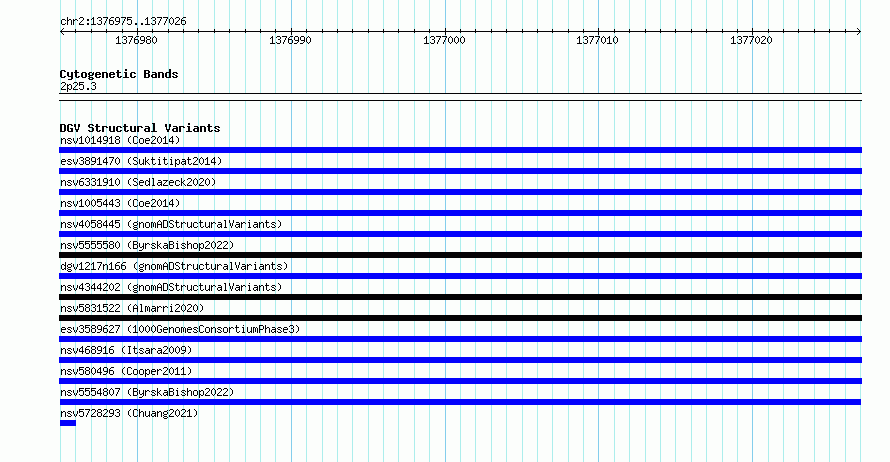Select the nsv580496 (Cooper2011) label
Image resolution: width=890 pixels, height=462 pixels.
coord(126,371)
